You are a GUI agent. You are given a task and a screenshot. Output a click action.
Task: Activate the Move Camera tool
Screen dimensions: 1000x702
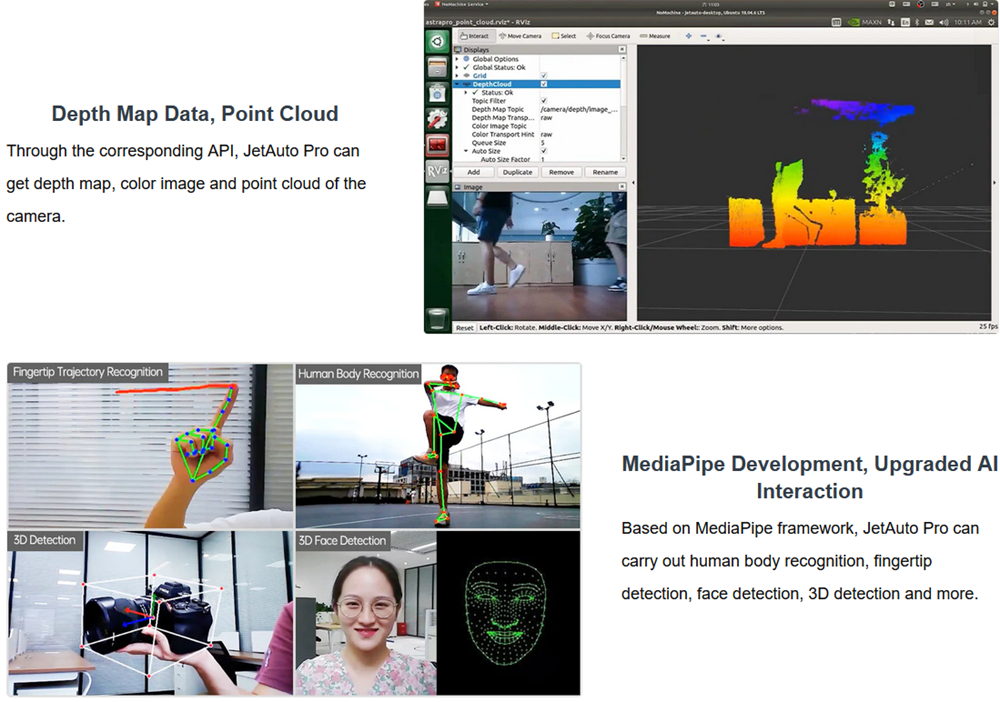coord(524,36)
